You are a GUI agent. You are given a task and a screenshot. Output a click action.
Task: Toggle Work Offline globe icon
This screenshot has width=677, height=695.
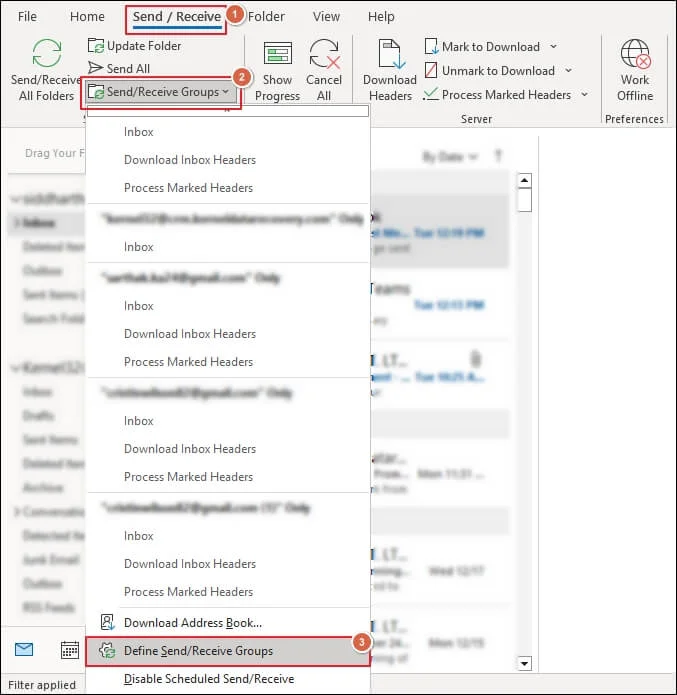tap(635, 54)
